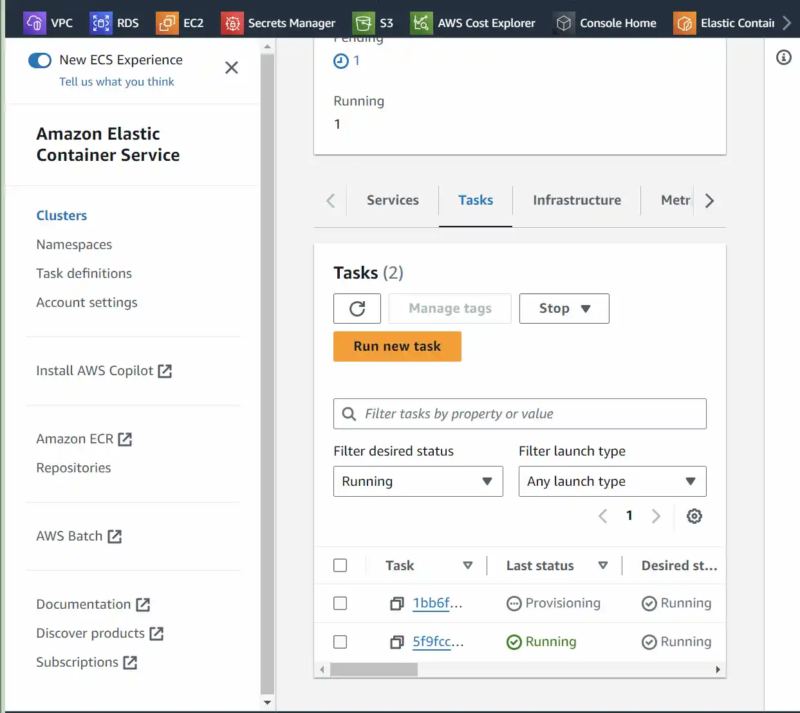Shift cluster tabs left with the arrow
The image size is (800, 713).
tap(331, 201)
